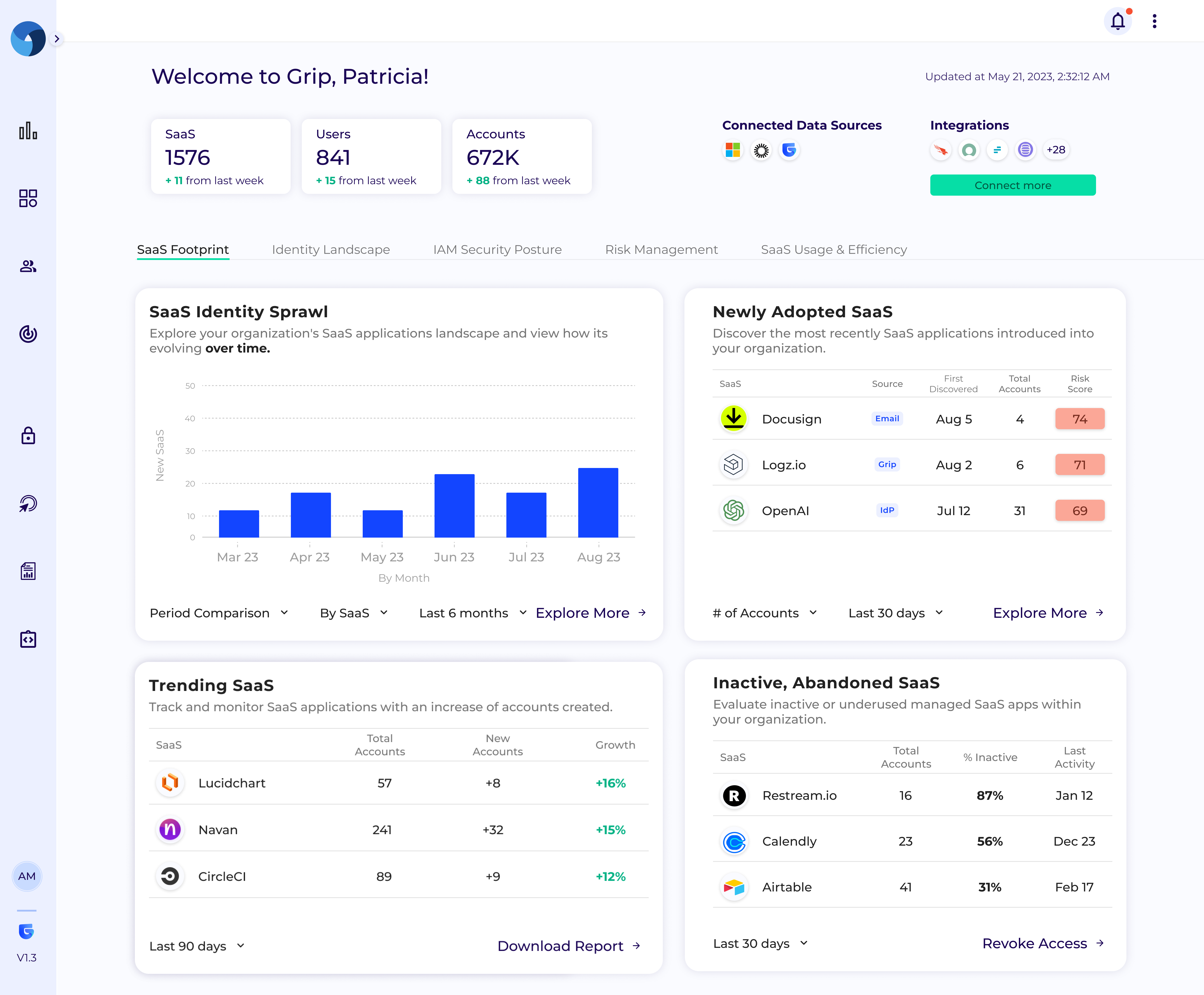Open the Accounts 672K stat card

point(522,156)
